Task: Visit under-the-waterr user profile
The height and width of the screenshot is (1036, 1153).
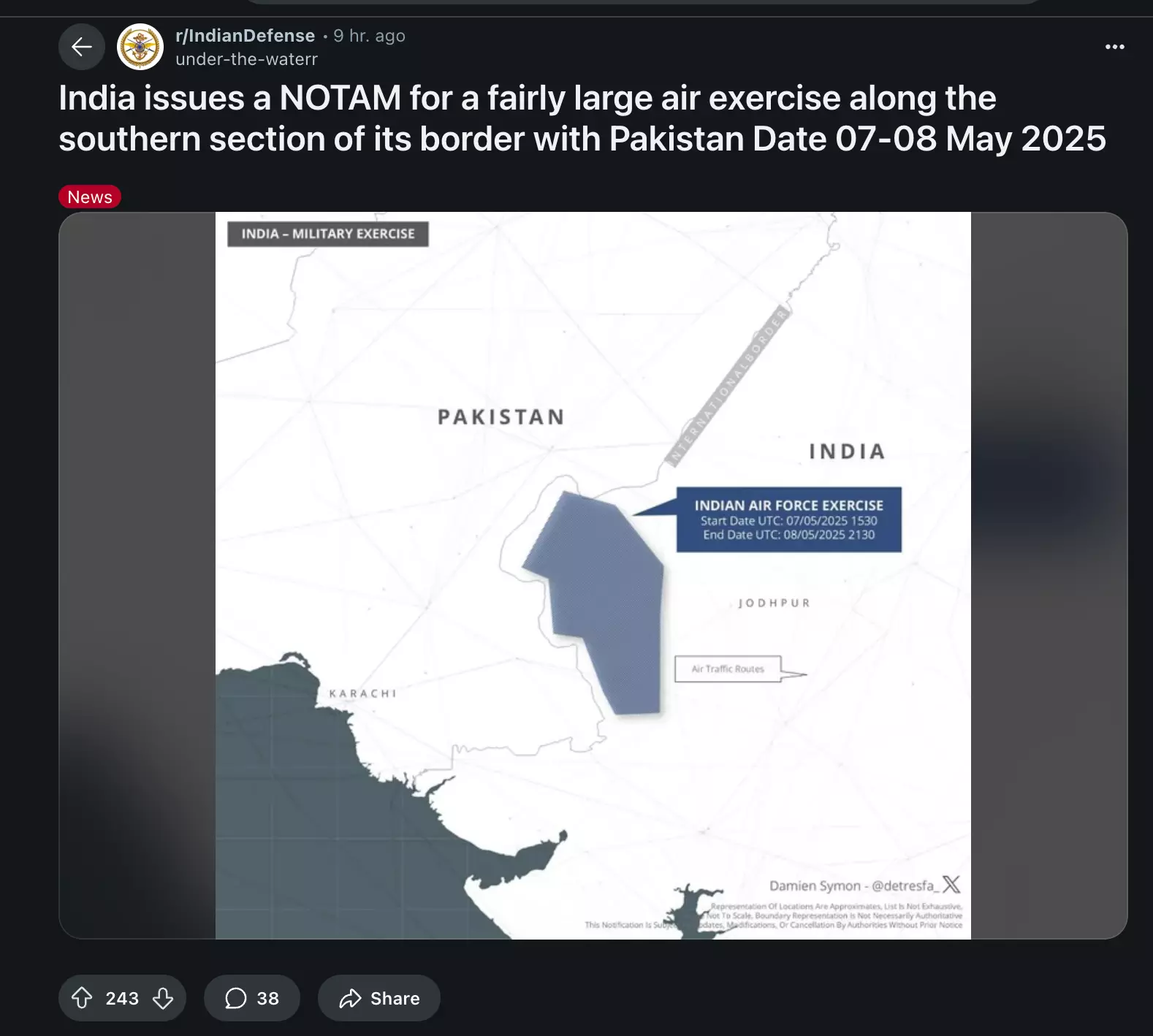Action: (246, 59)
